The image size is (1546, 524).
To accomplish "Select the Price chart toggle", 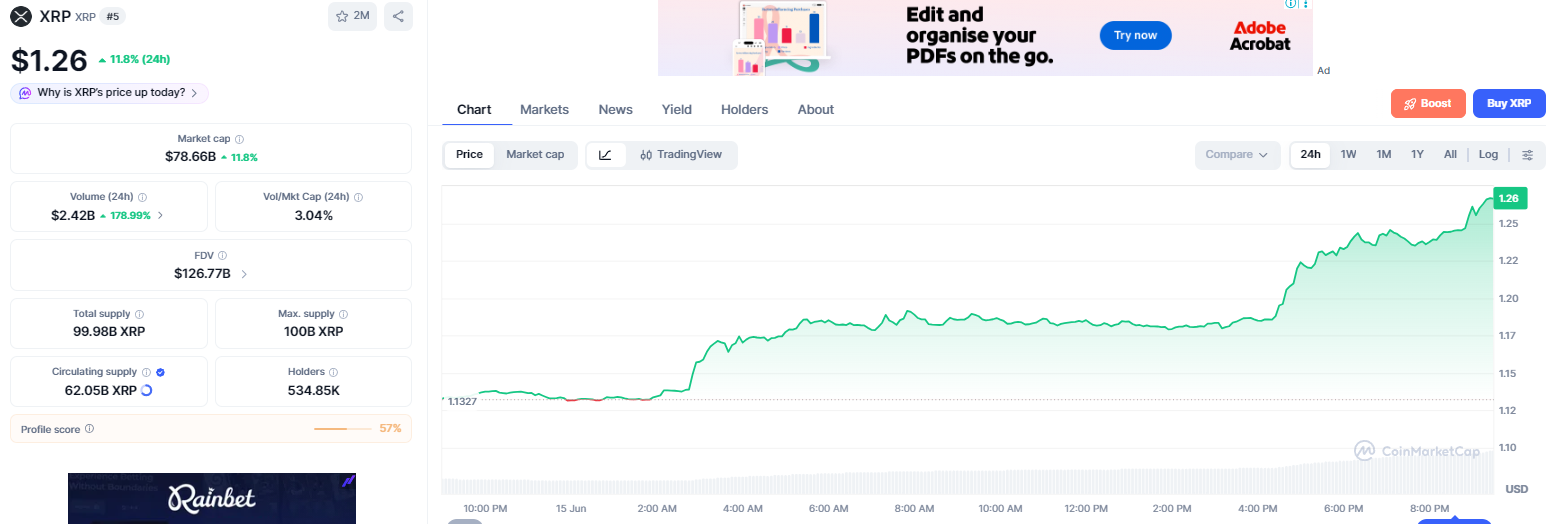I will (469, 154).
